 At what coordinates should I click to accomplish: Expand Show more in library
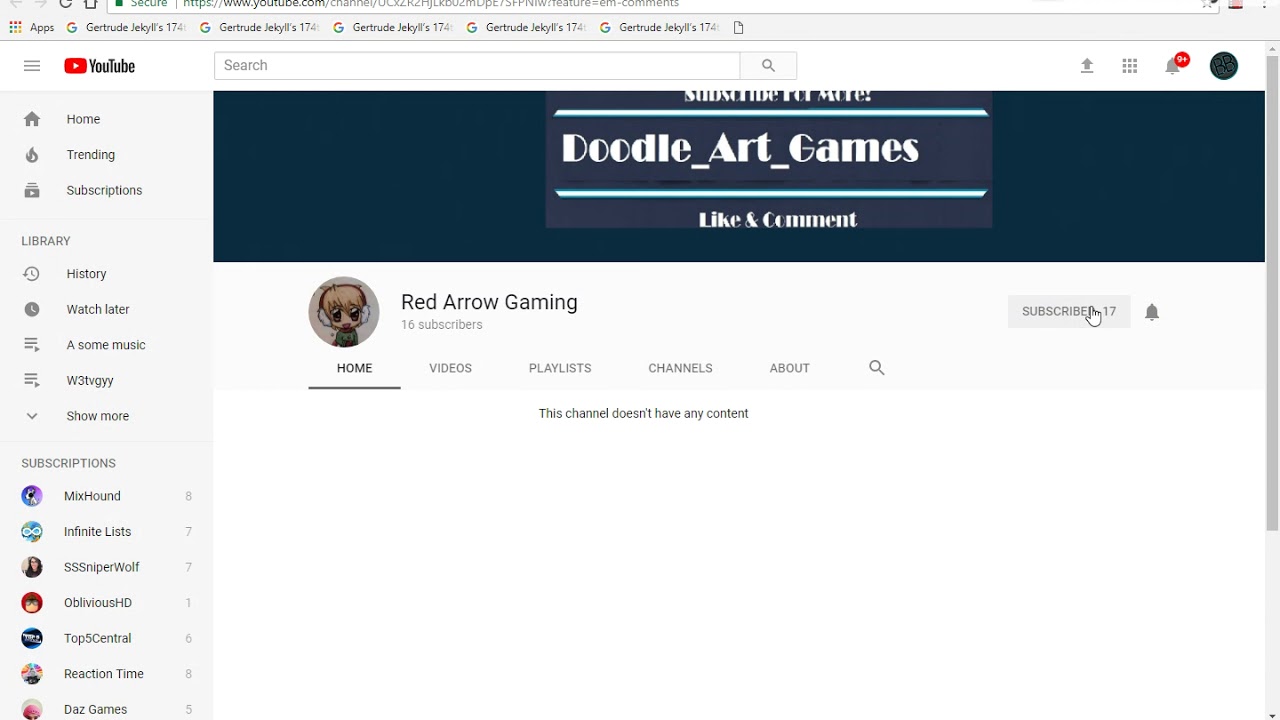(106, 416)
